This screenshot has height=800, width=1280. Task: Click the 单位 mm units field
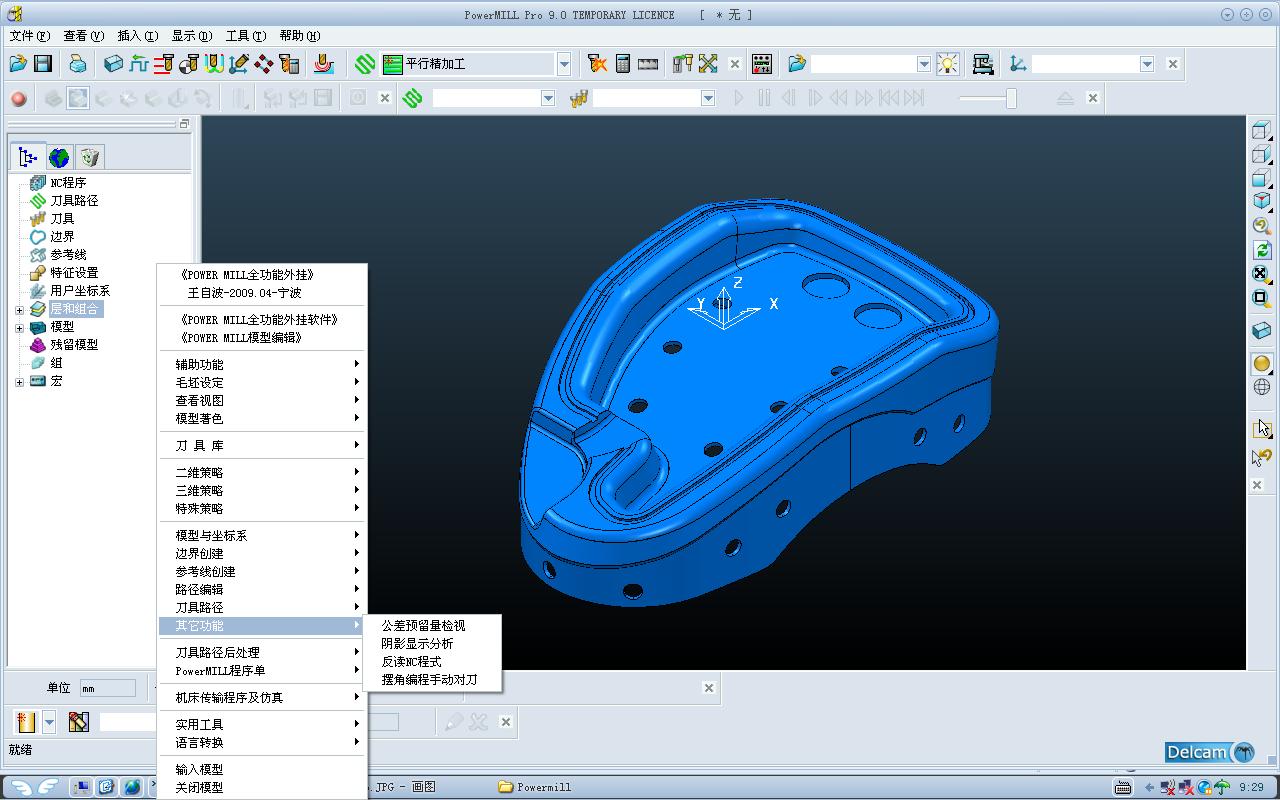108,688
